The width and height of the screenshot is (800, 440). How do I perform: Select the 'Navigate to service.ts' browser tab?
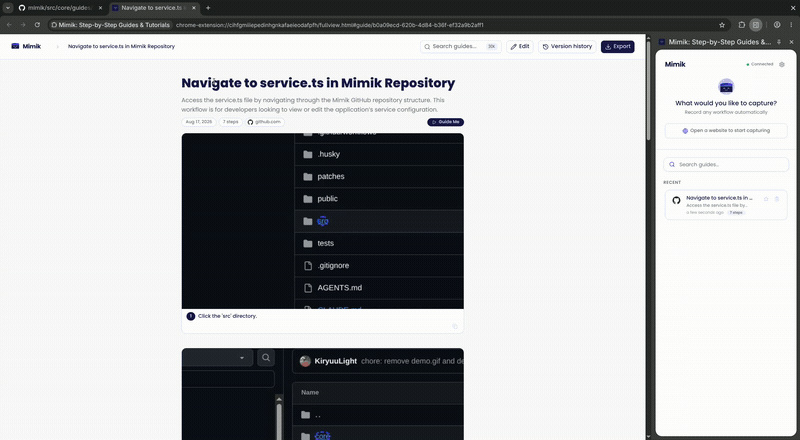point(153,8)
